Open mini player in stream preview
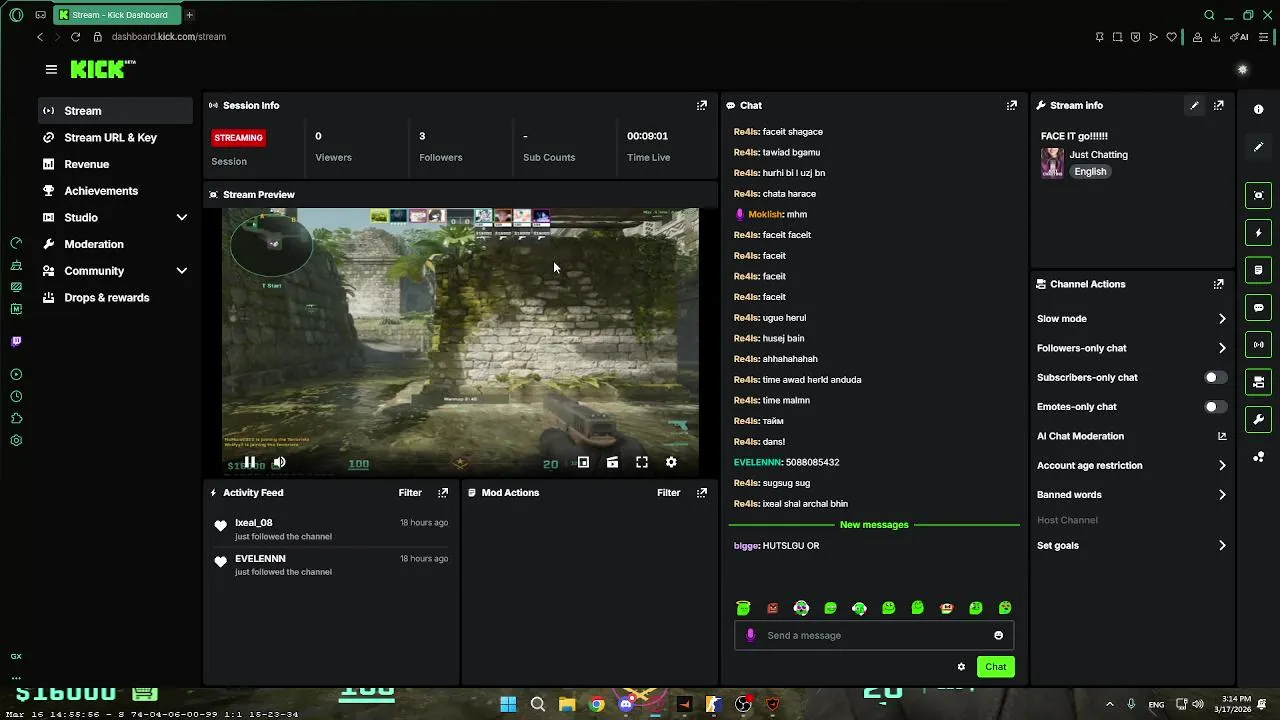 pyautogui.click(x=583, y=462)
